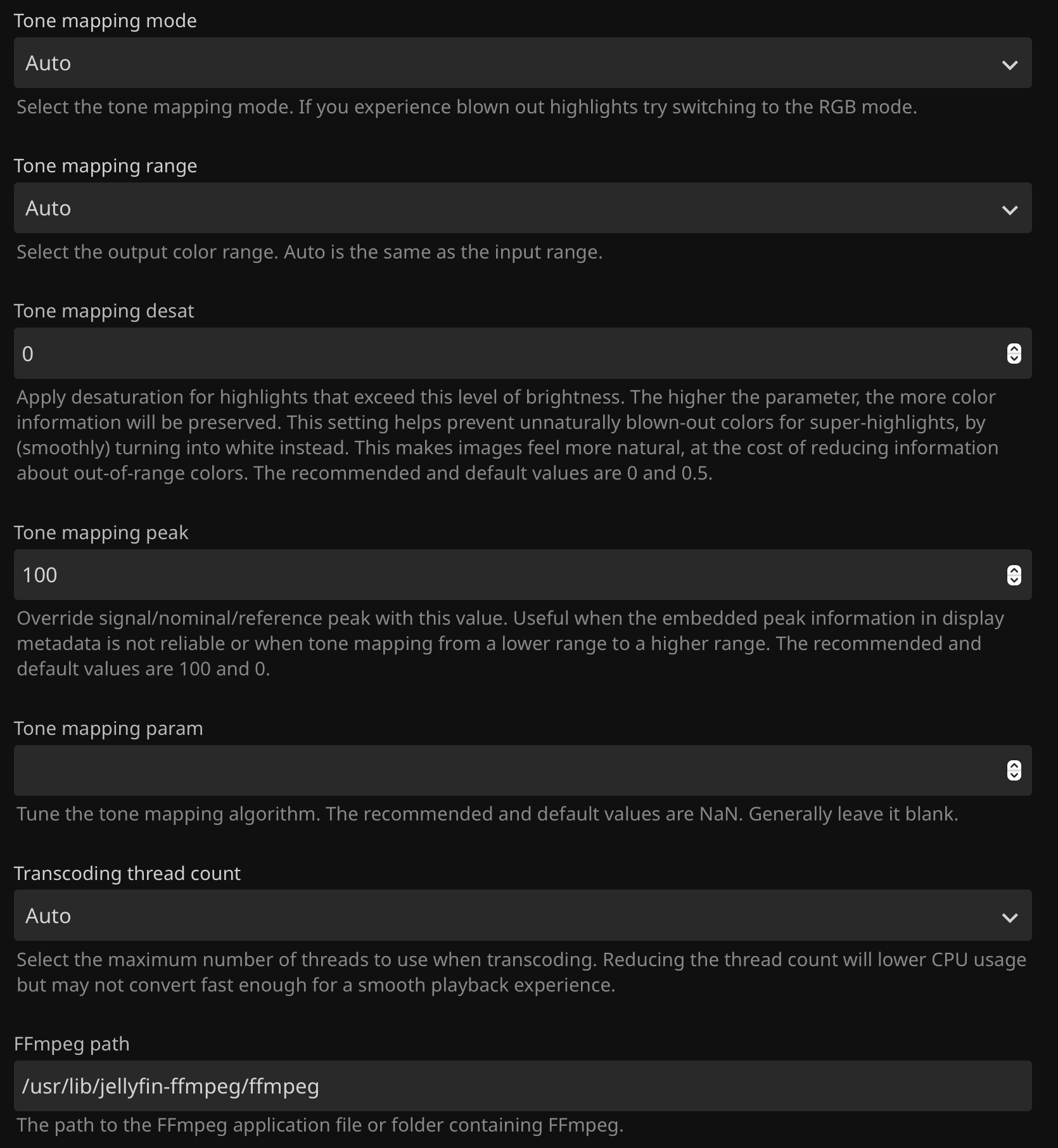Viewport: 1058px width, 1148px height.
Task: Click the "Transcoding thread count" label
Action: (127, 874)
